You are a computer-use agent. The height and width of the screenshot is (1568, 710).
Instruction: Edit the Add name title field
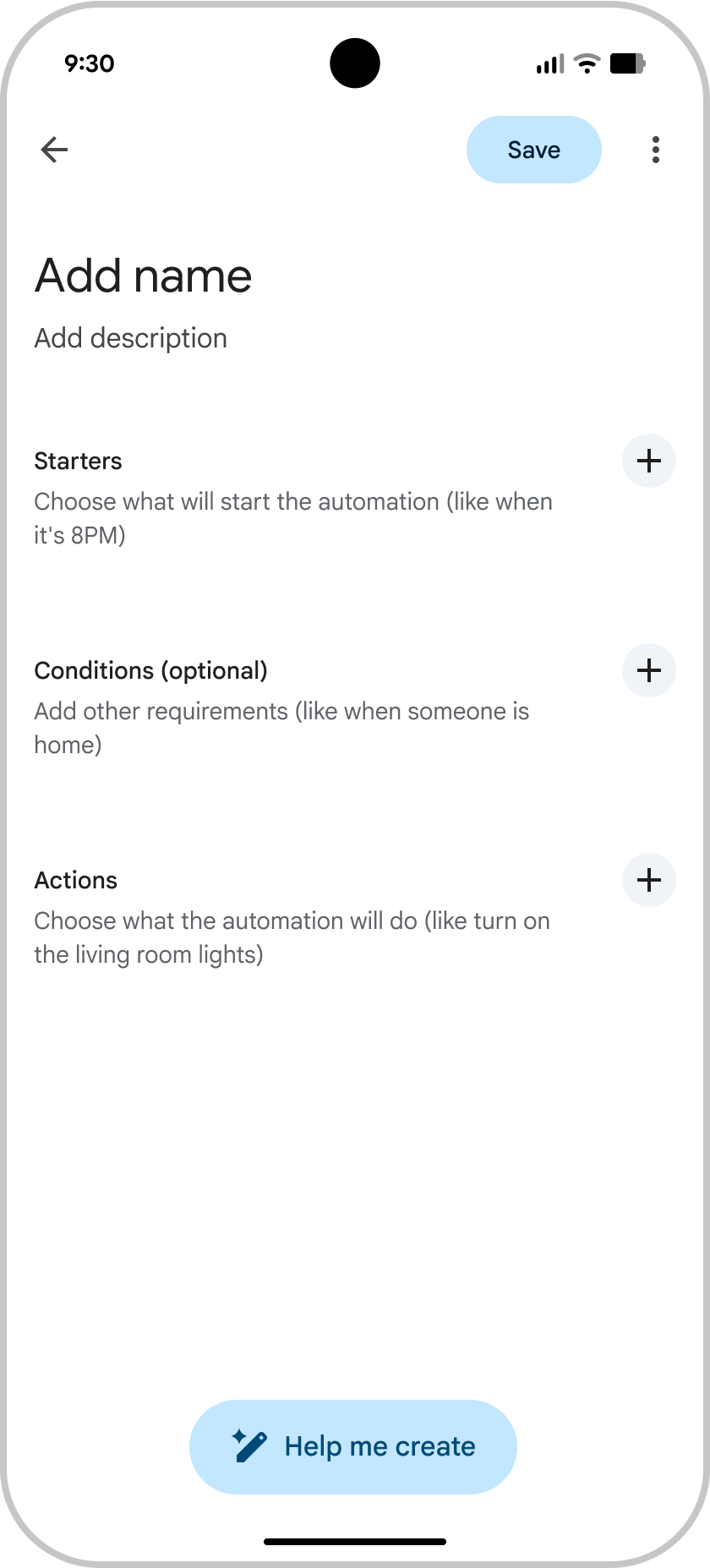(144, 276)
